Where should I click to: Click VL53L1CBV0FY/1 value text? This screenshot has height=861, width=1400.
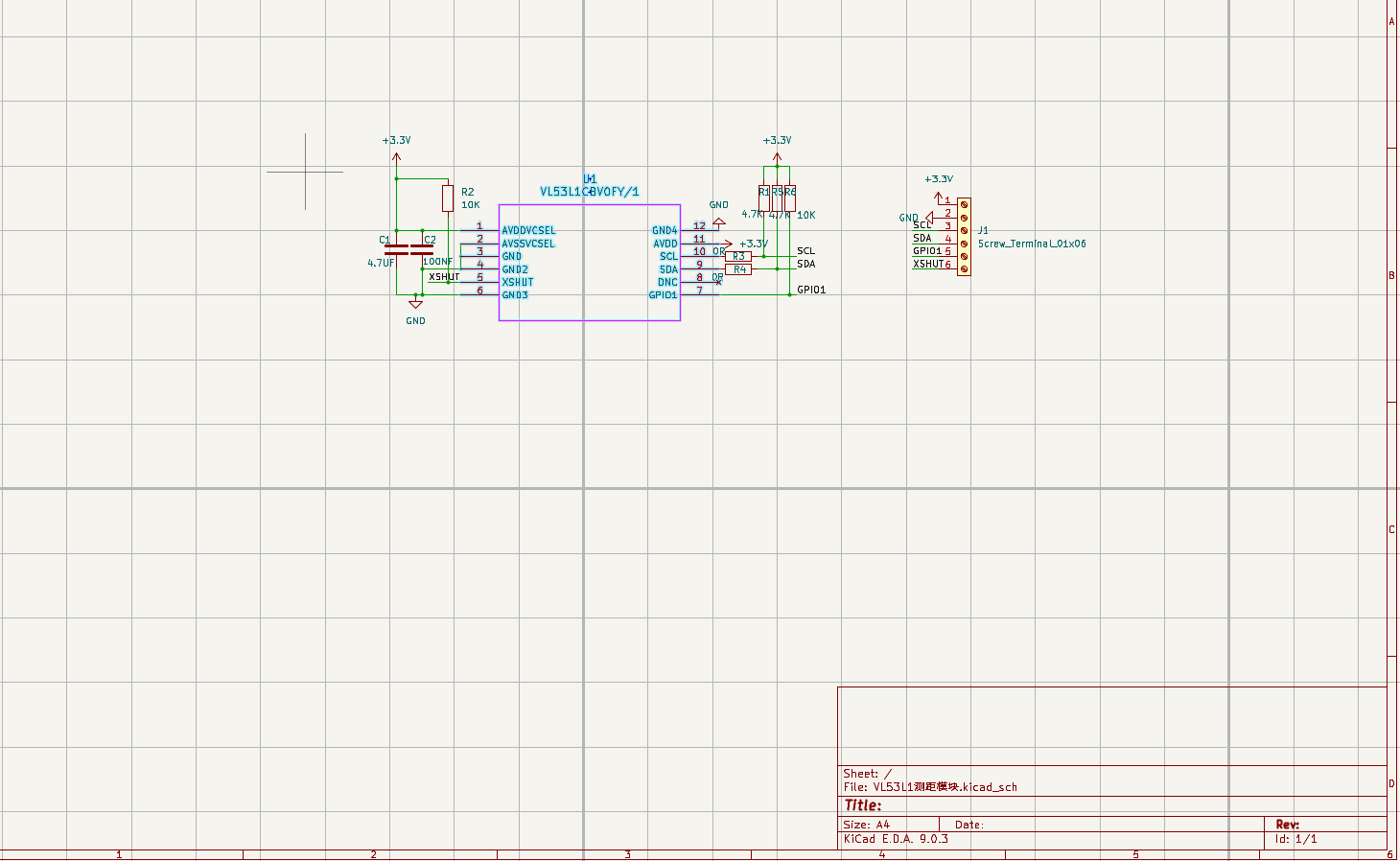click(590, 192)
